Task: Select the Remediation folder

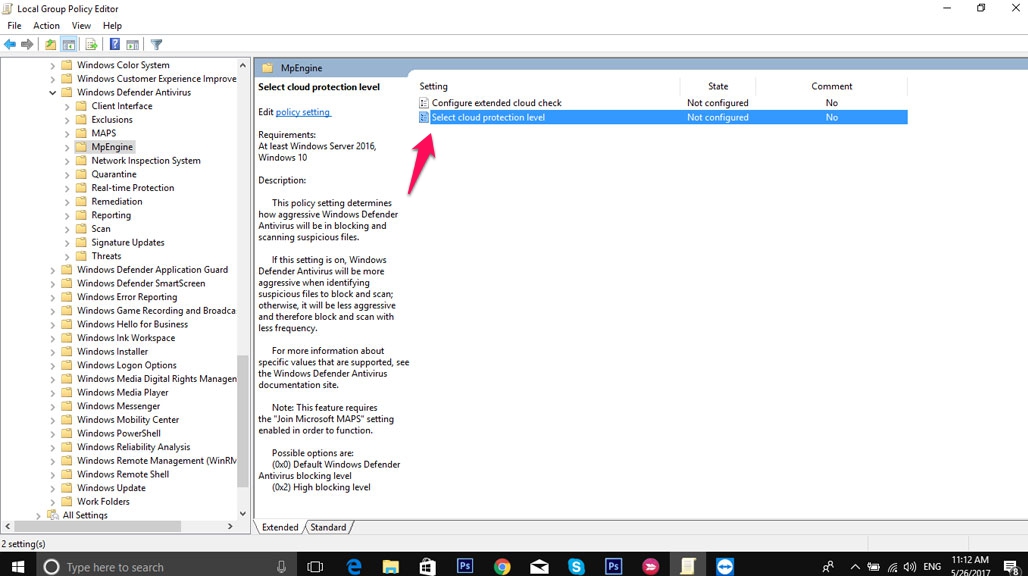Action: pyautogui.click(x=117, y=202)
